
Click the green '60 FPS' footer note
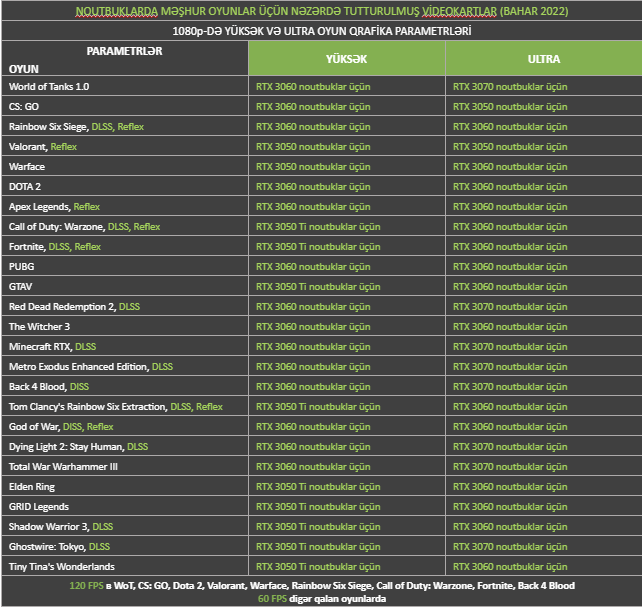tap(272, 599)
